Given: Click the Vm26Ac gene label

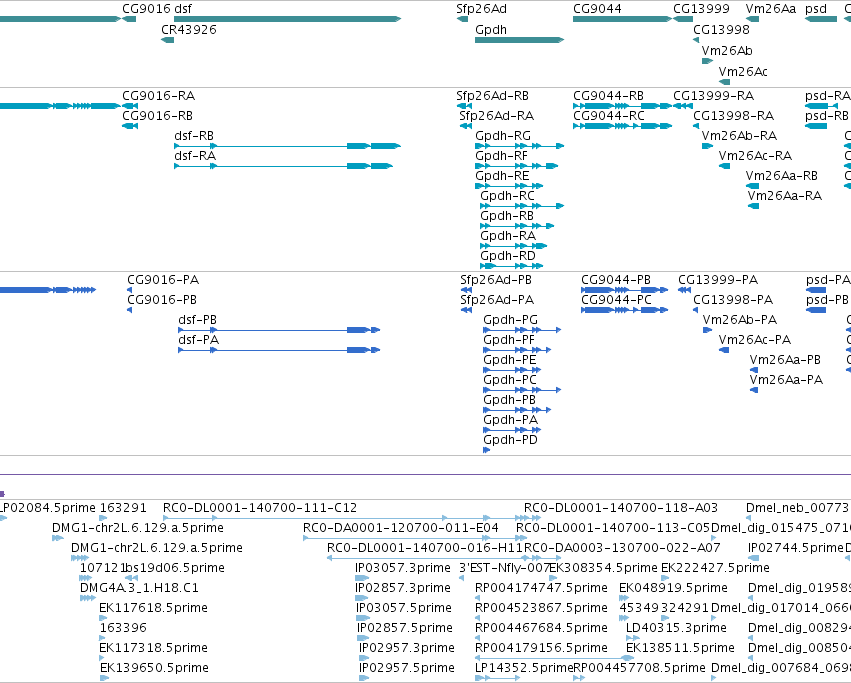Looking at the screenshot, I should coord(743,72).
